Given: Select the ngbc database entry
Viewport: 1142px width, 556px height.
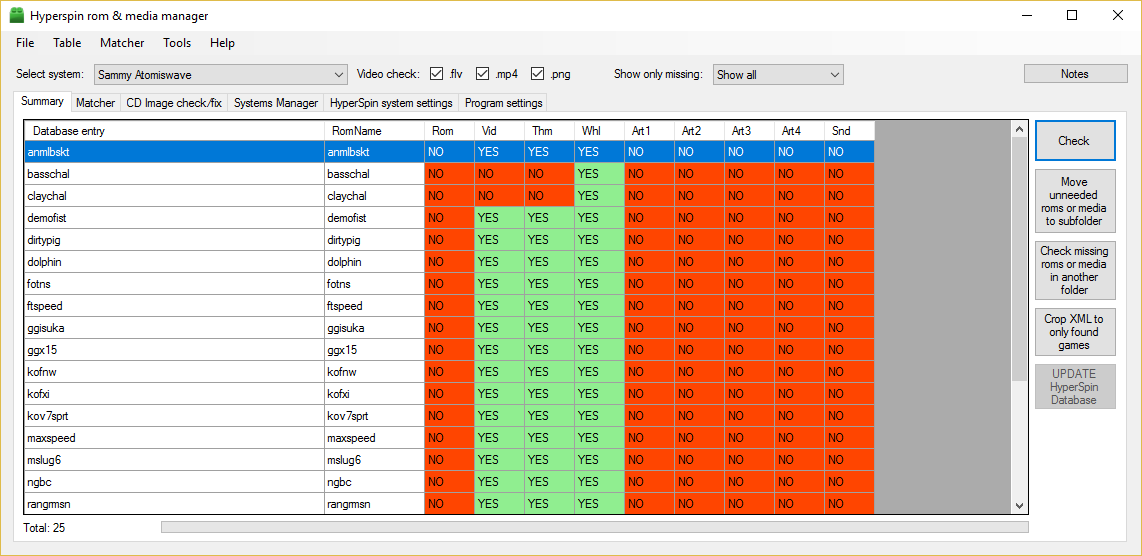Looking at the screenshot, I should [174, 482].
